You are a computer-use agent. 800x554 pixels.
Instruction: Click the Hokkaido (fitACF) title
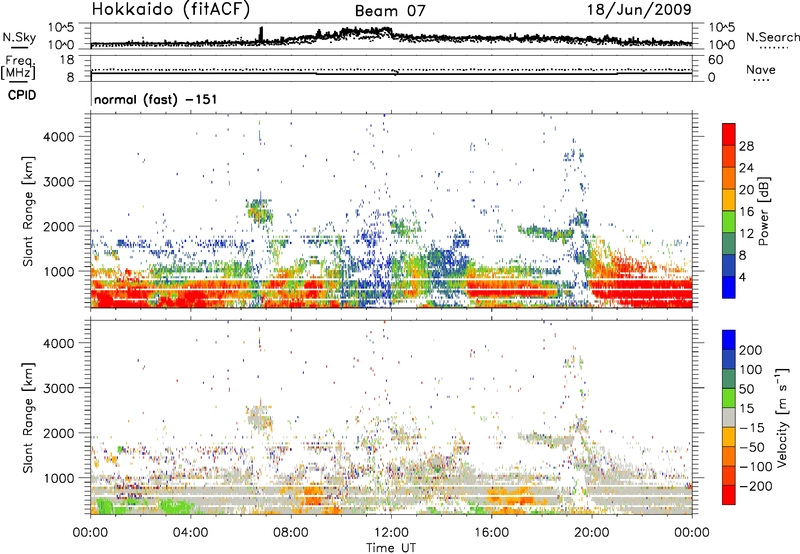[171, 10]
